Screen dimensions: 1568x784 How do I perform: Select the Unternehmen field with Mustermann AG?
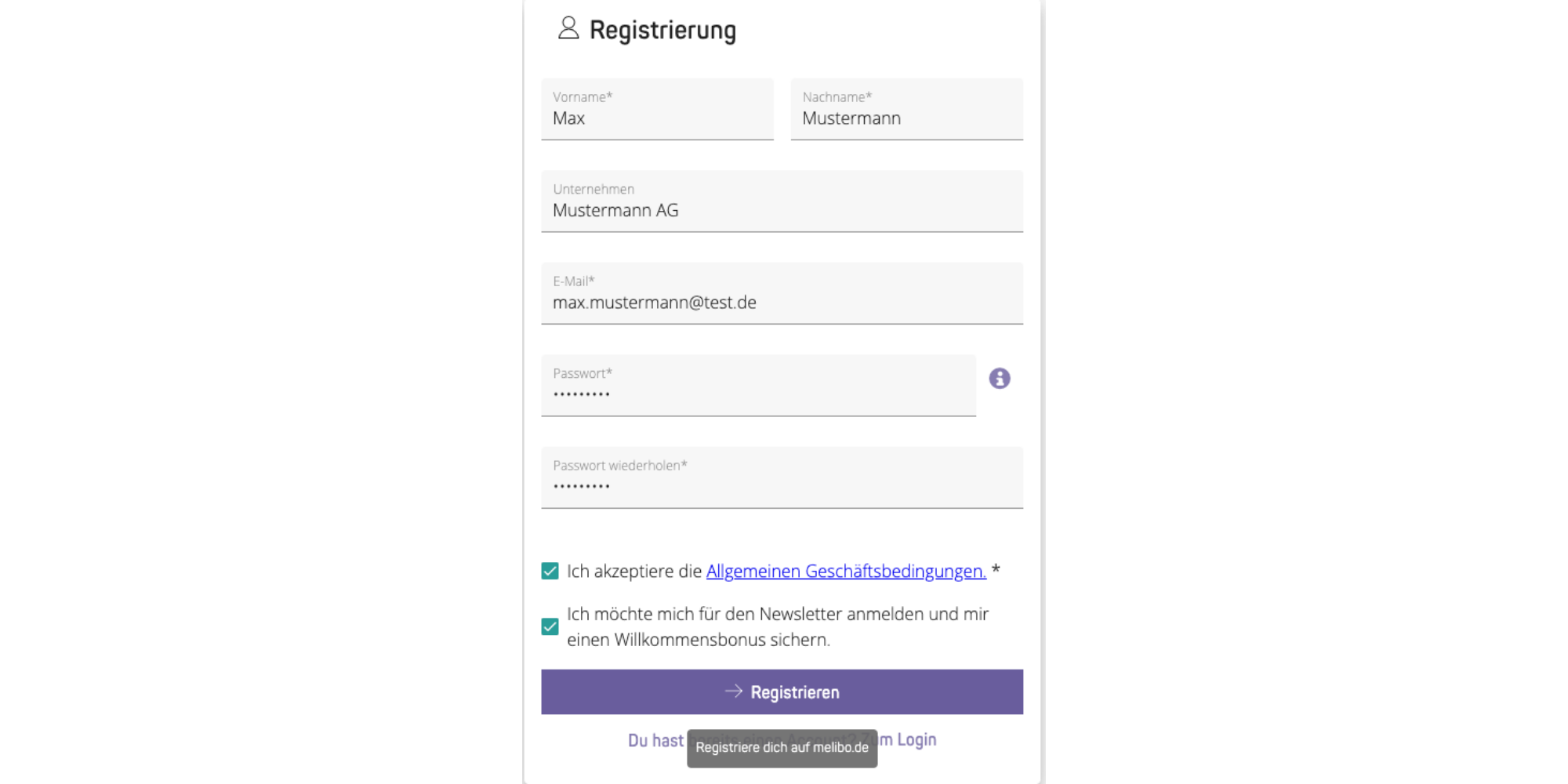782,201
